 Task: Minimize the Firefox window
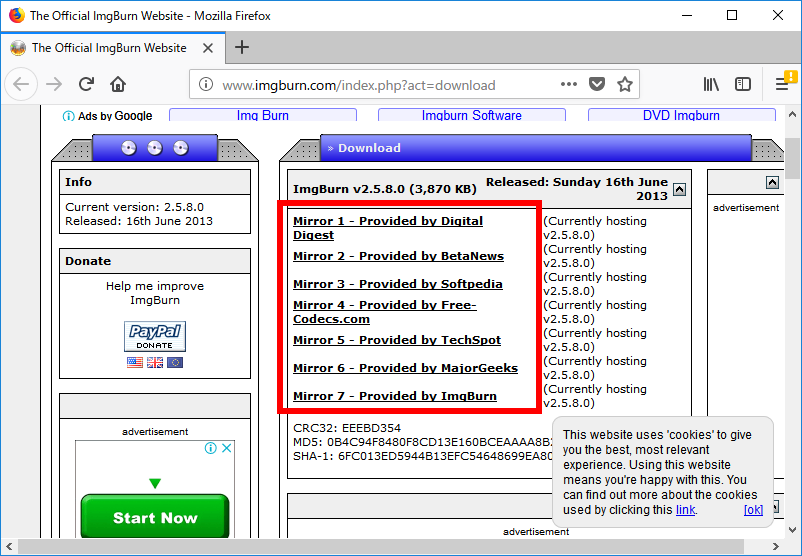pos(687,15)
